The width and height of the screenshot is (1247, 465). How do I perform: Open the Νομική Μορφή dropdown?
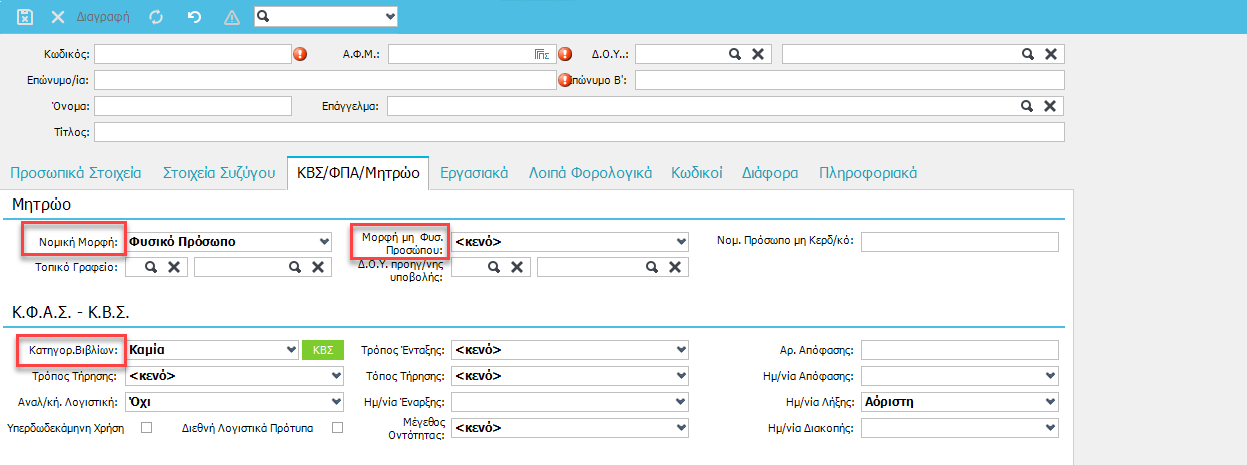point(323,242)
